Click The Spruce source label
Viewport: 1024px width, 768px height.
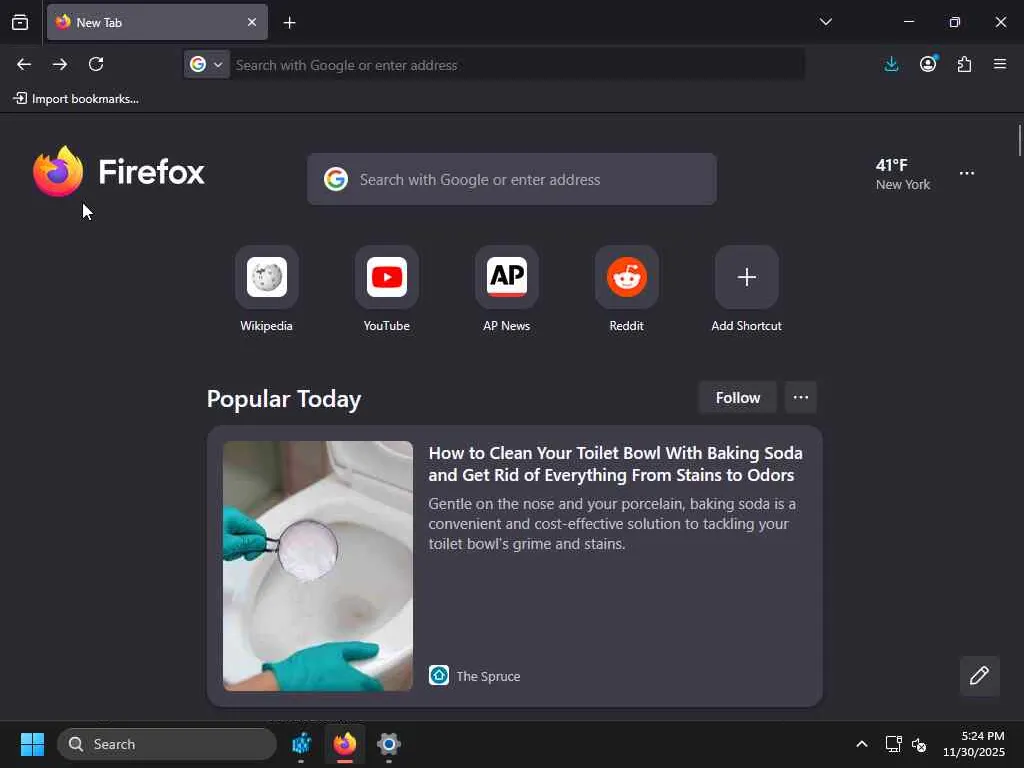[x=488, y=677]
